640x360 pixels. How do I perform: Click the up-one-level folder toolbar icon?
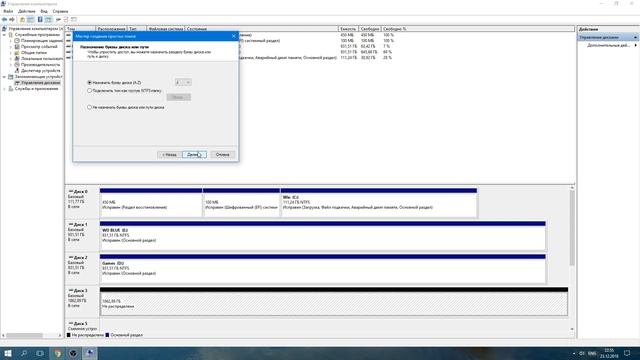point(22,20)
